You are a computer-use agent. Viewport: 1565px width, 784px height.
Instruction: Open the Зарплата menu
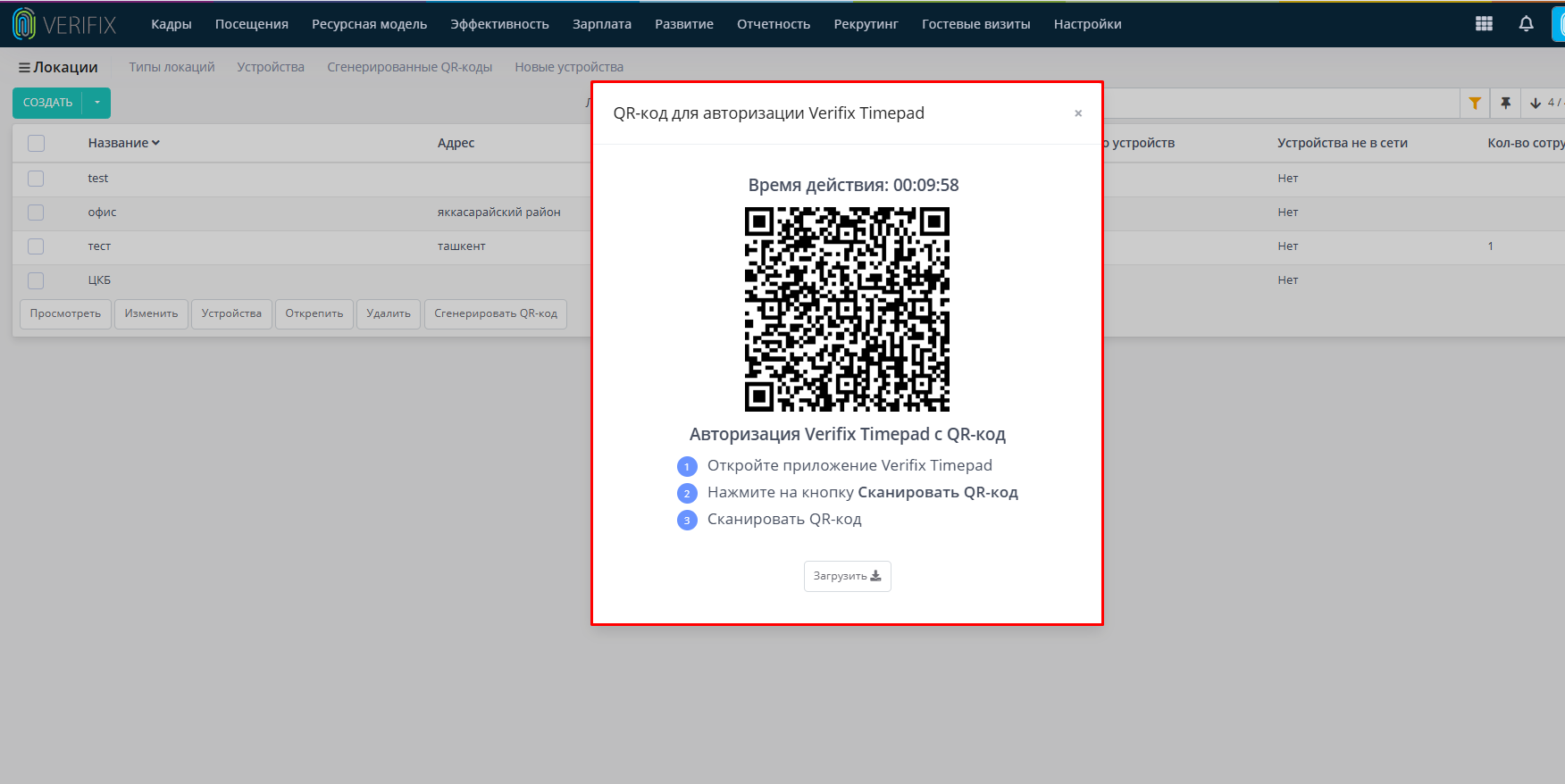tap(602, 24)
